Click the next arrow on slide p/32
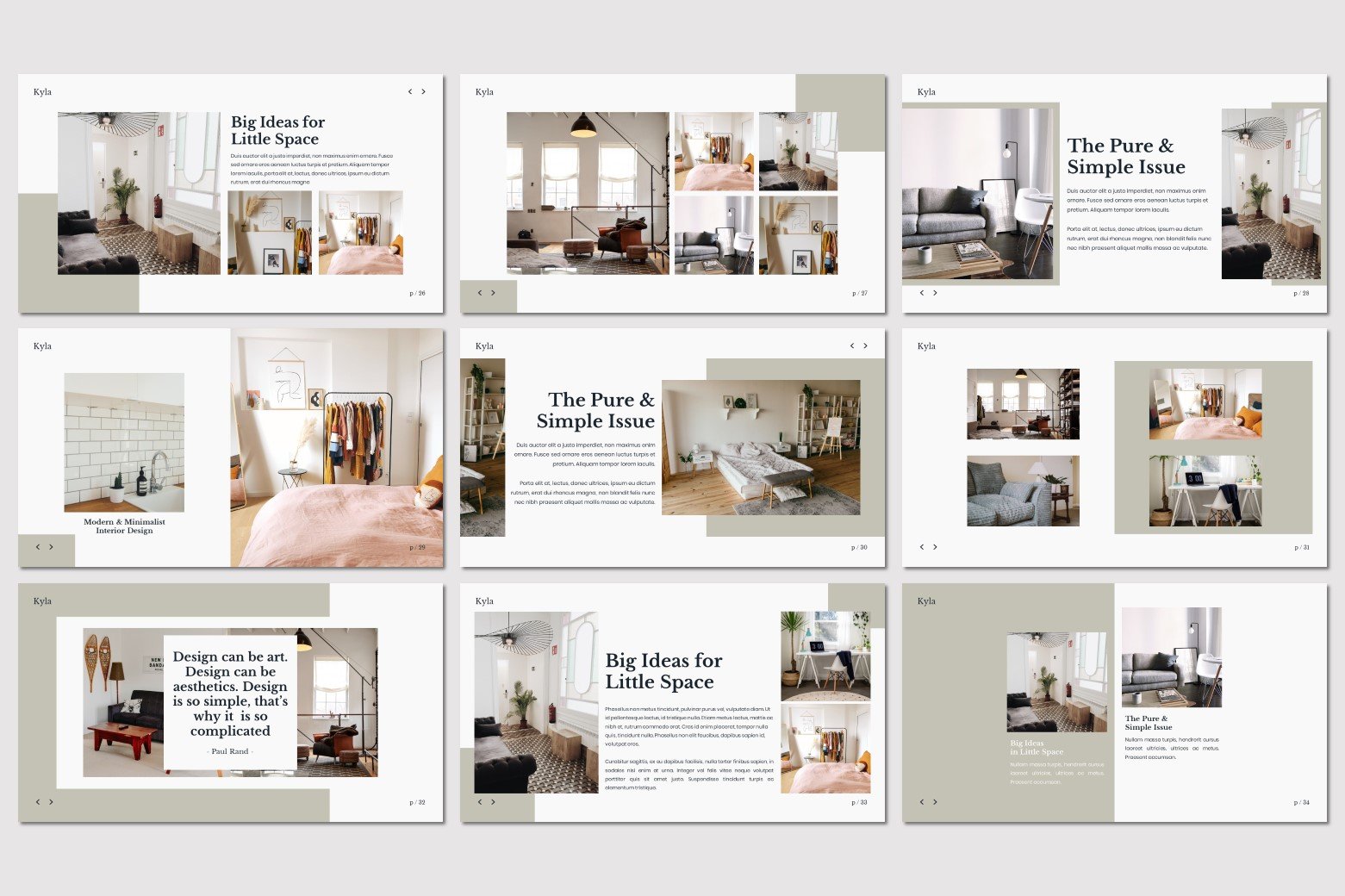1345x896 pixels. coord(51,802)
